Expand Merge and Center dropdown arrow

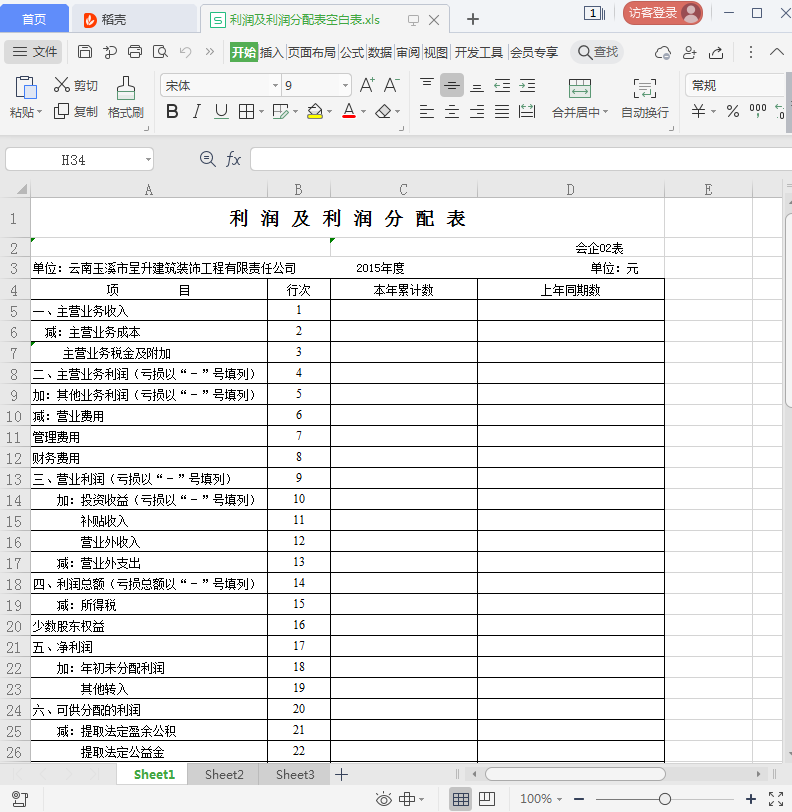pos(605,112)
